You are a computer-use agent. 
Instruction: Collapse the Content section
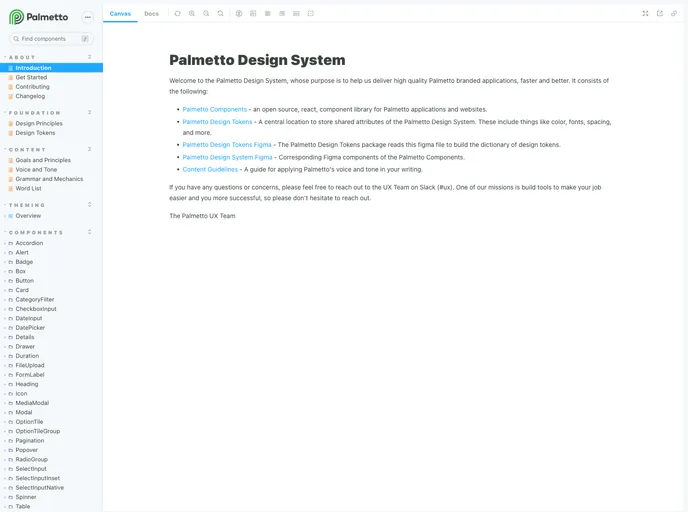click(90, 149)
